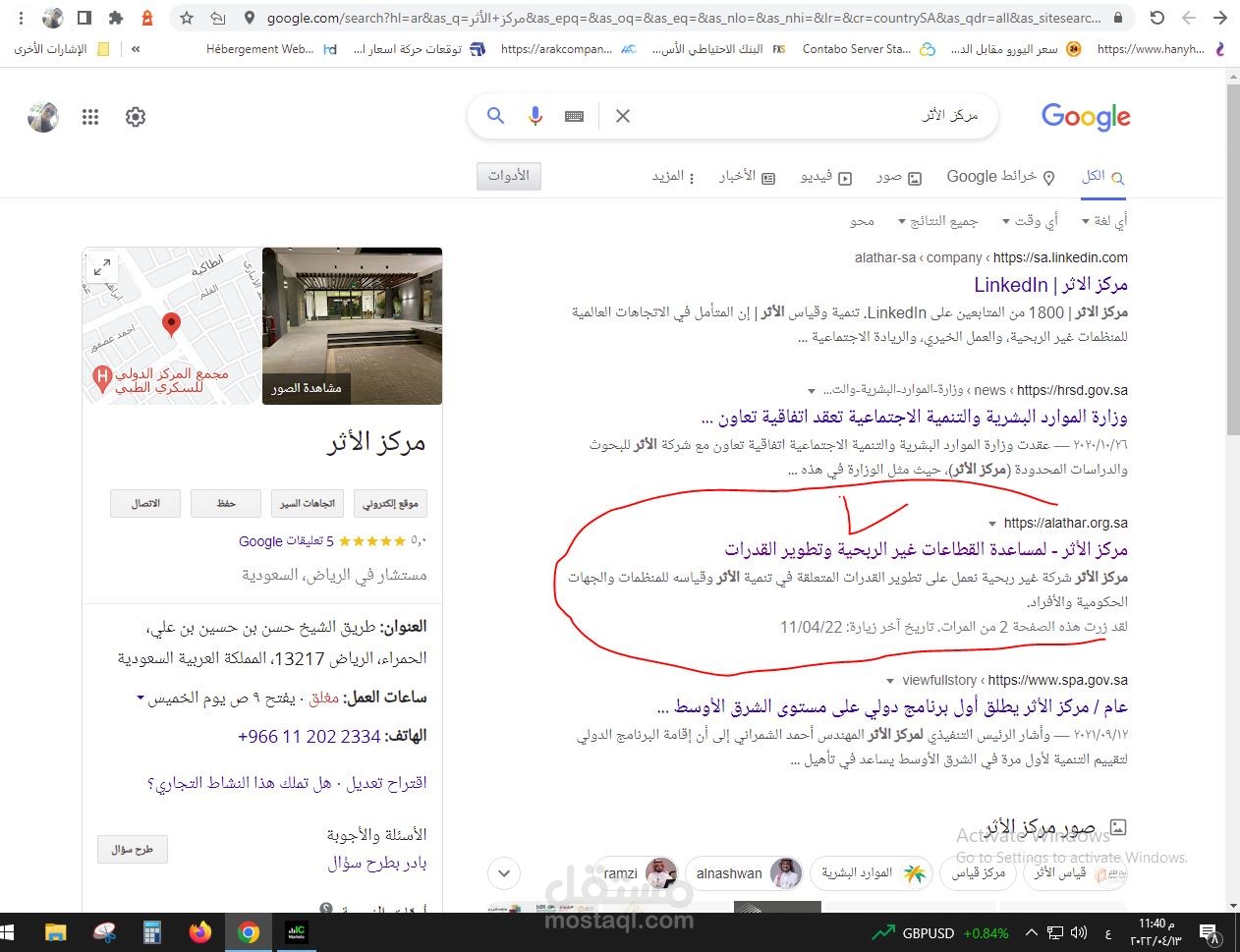Click the images icon beside صور مركز الأثر heading
The height and width of the screenshot is (952, 1240).
pos(1118,826)
